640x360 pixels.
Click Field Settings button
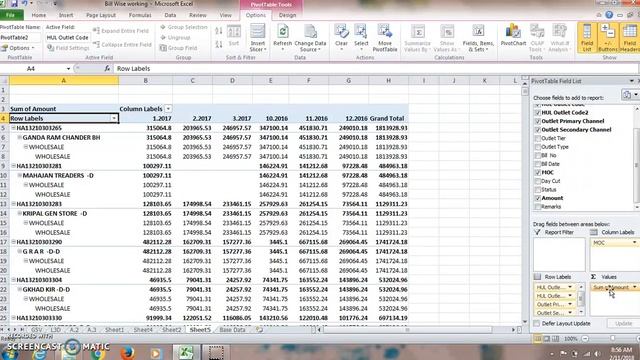(x=68, y=48)
